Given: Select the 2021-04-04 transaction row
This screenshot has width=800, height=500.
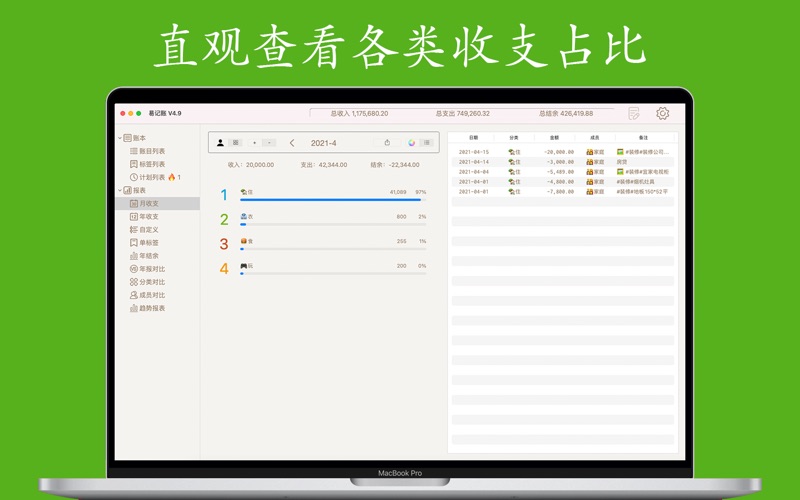Looking at the screenshot, I should (563, 172).
